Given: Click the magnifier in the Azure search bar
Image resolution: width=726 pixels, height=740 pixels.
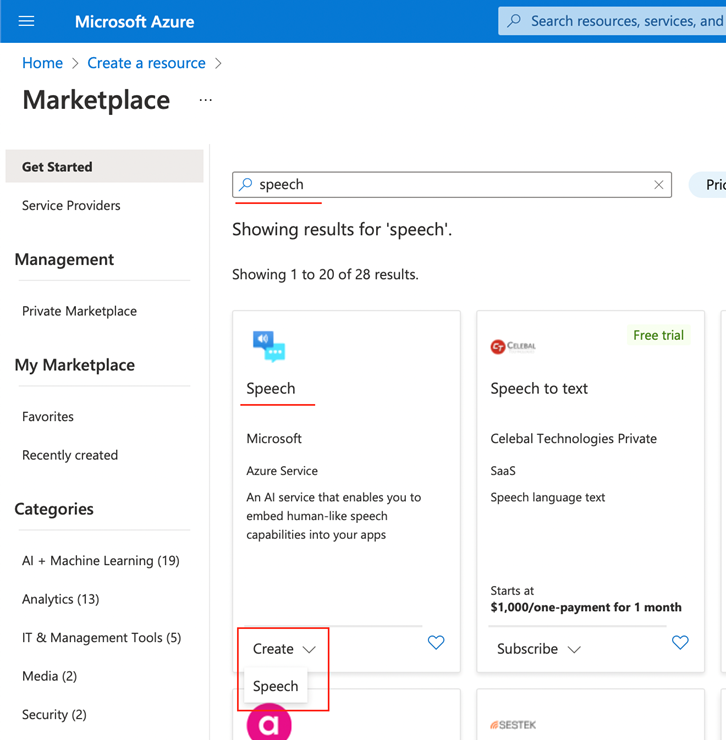Looking at the screenshot, I should click(514, 21).
